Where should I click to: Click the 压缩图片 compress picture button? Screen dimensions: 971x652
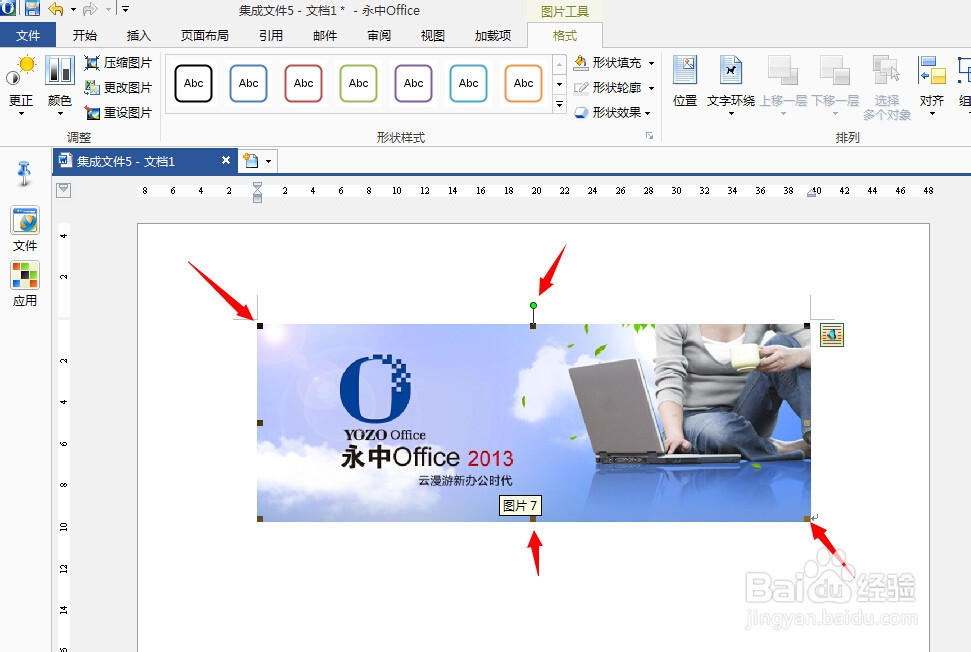[118, 63]
